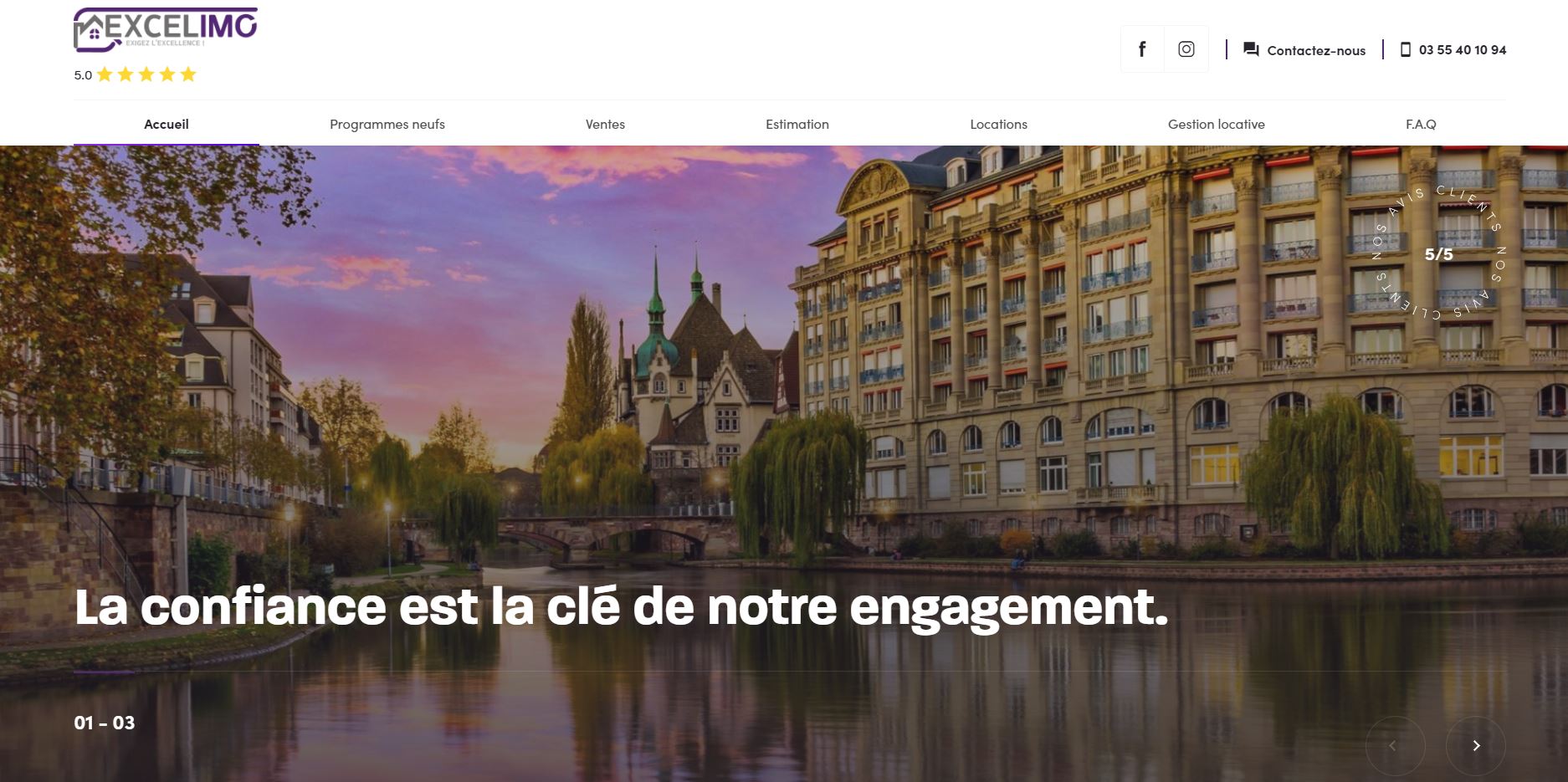Select Ventes in the navigation bar
Screen dimensions: 1568x782
(605, 124)
